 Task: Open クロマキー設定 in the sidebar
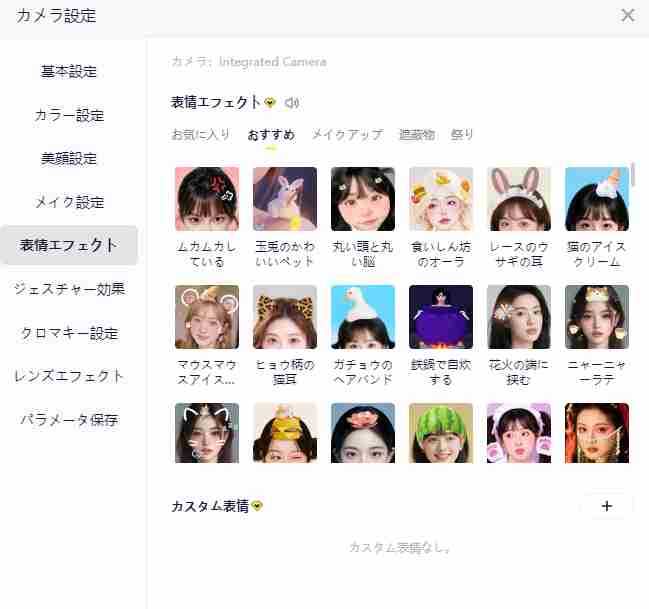(69, 333)
